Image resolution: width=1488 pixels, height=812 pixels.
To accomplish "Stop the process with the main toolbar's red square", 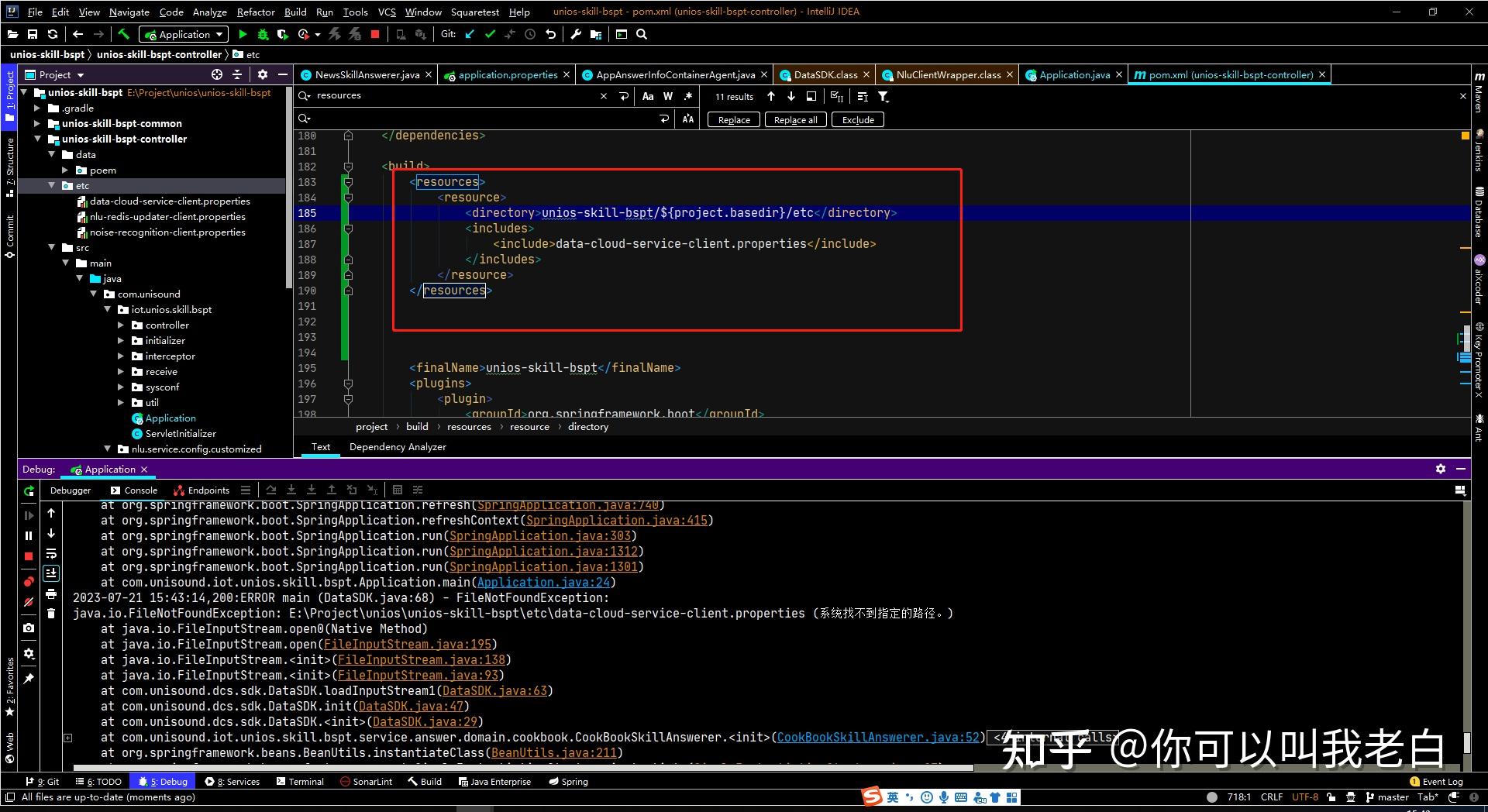I will pos(375,34).
